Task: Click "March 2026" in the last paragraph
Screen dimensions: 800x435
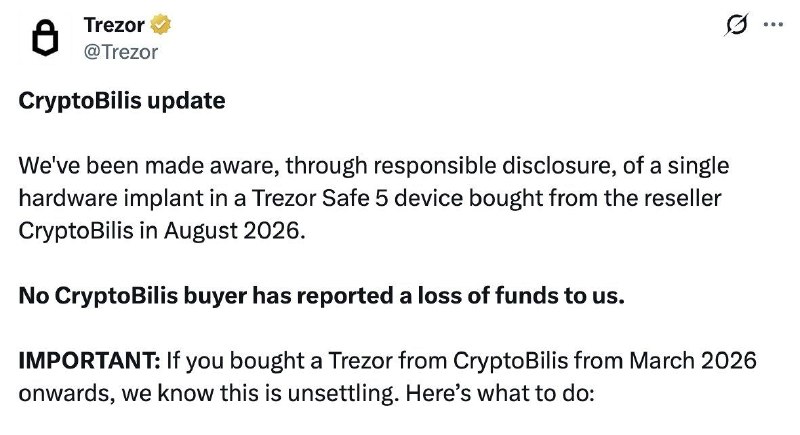Action: [x=692, y=361]
